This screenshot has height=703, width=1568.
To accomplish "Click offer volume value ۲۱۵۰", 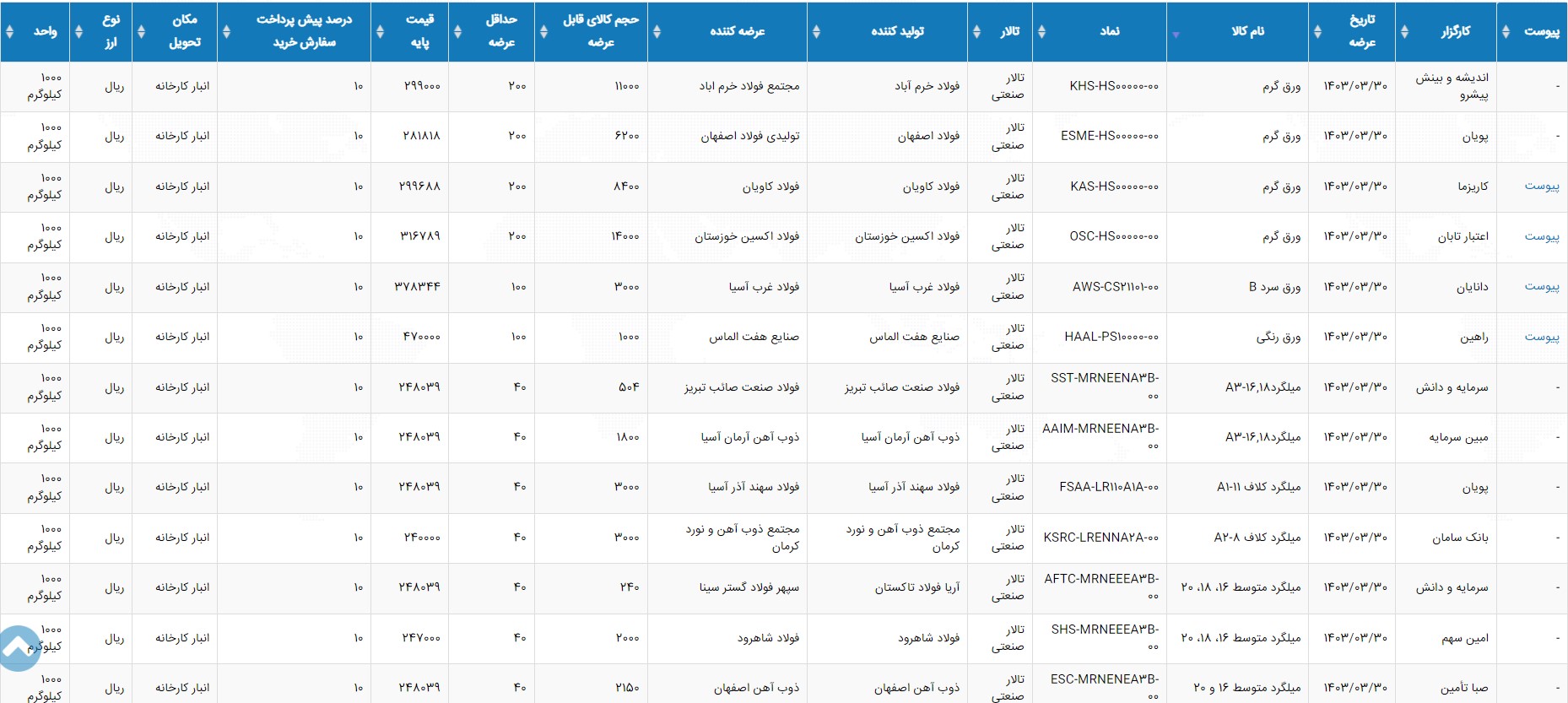I will click(x=627, y=688).
